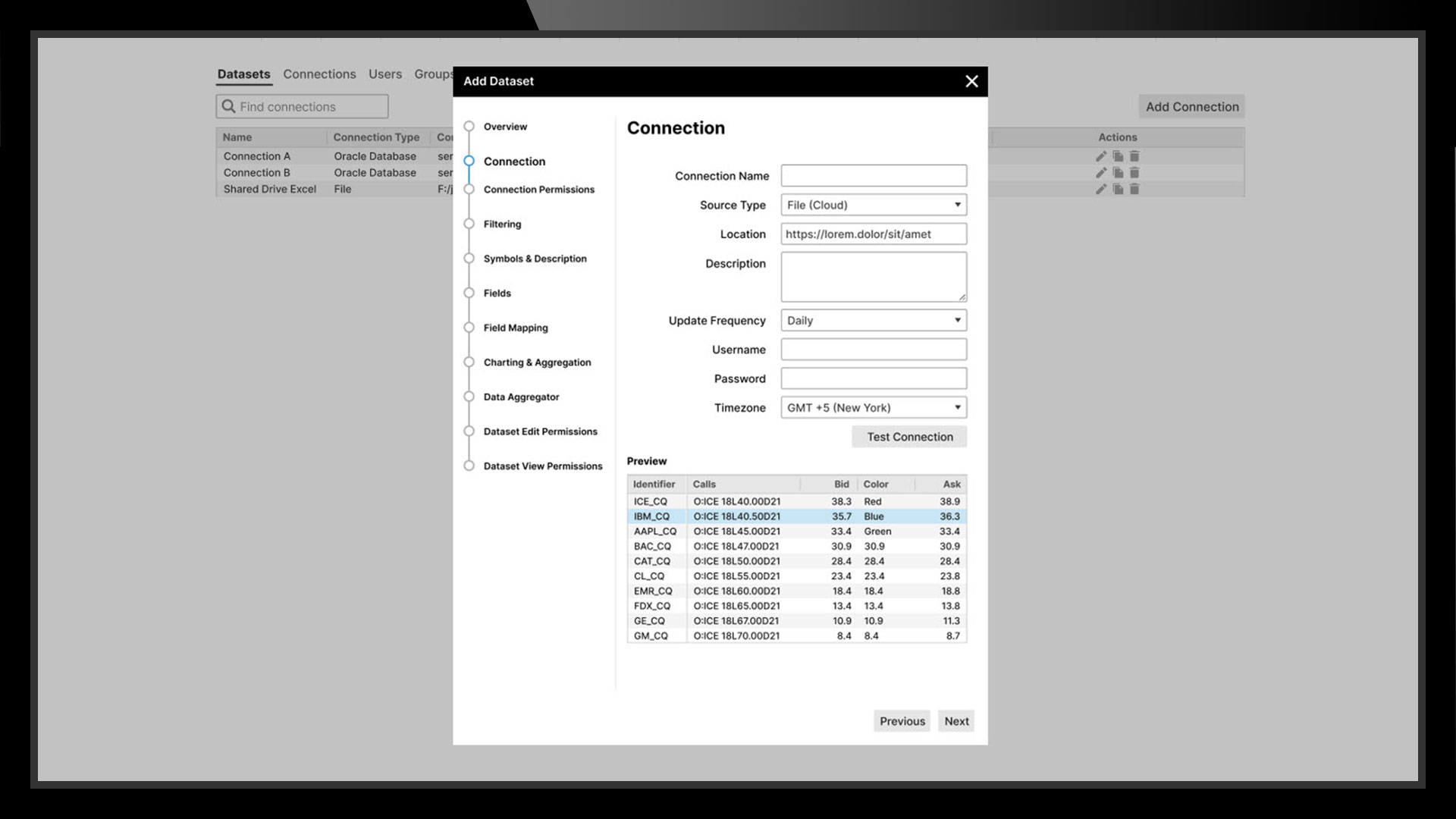
Task: Sort by Connection Type column header
Action: [x=376, y=137]
